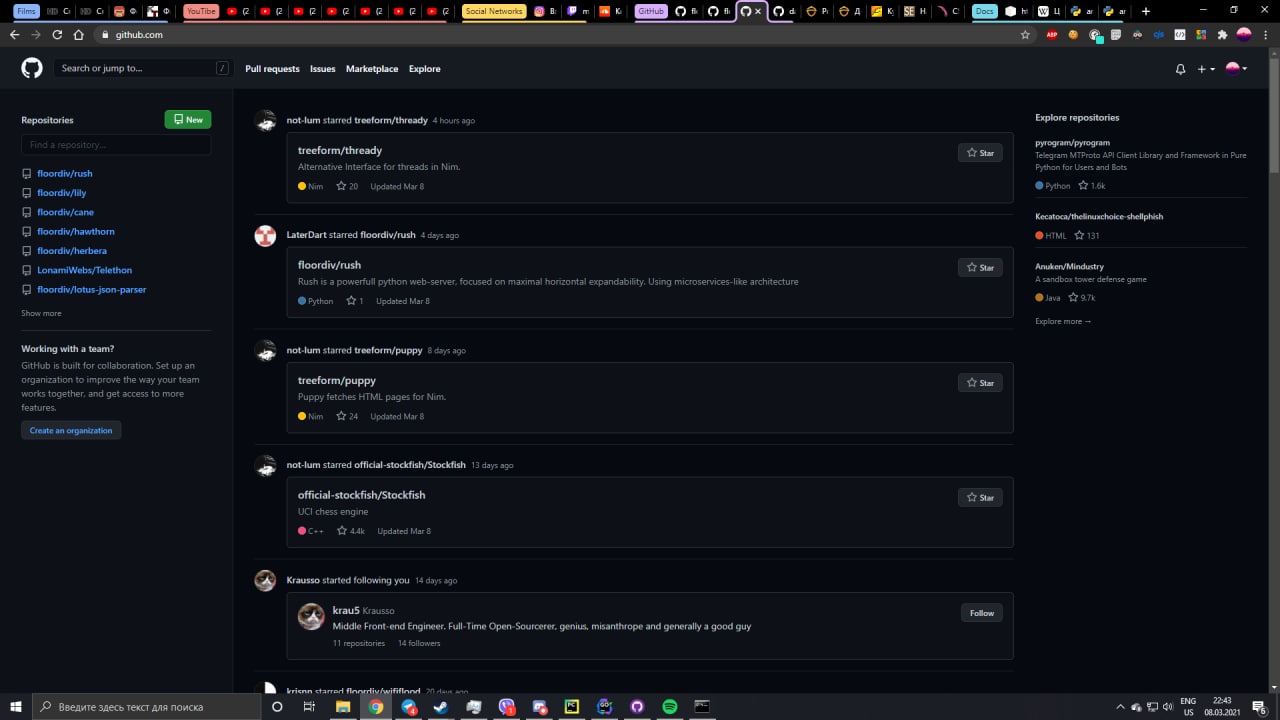Screen dimensions: 1280x720
Task: Open the Social Networks tab group label
Action: pyautogui.click(x=494, y=11)
